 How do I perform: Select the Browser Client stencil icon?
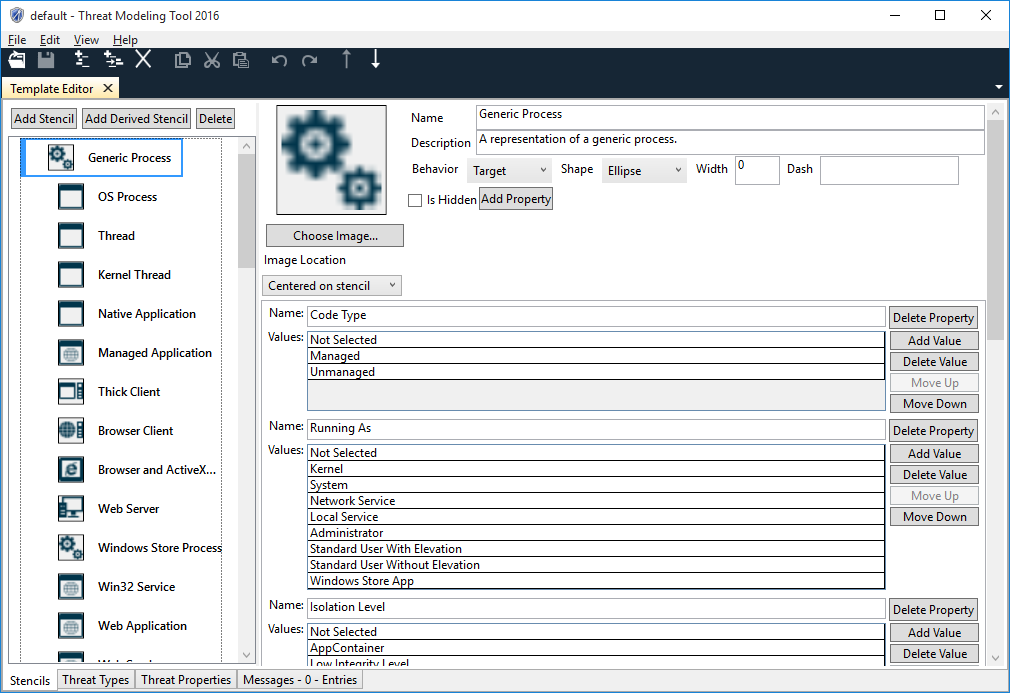pyautogui.click(x=71, y=431)
